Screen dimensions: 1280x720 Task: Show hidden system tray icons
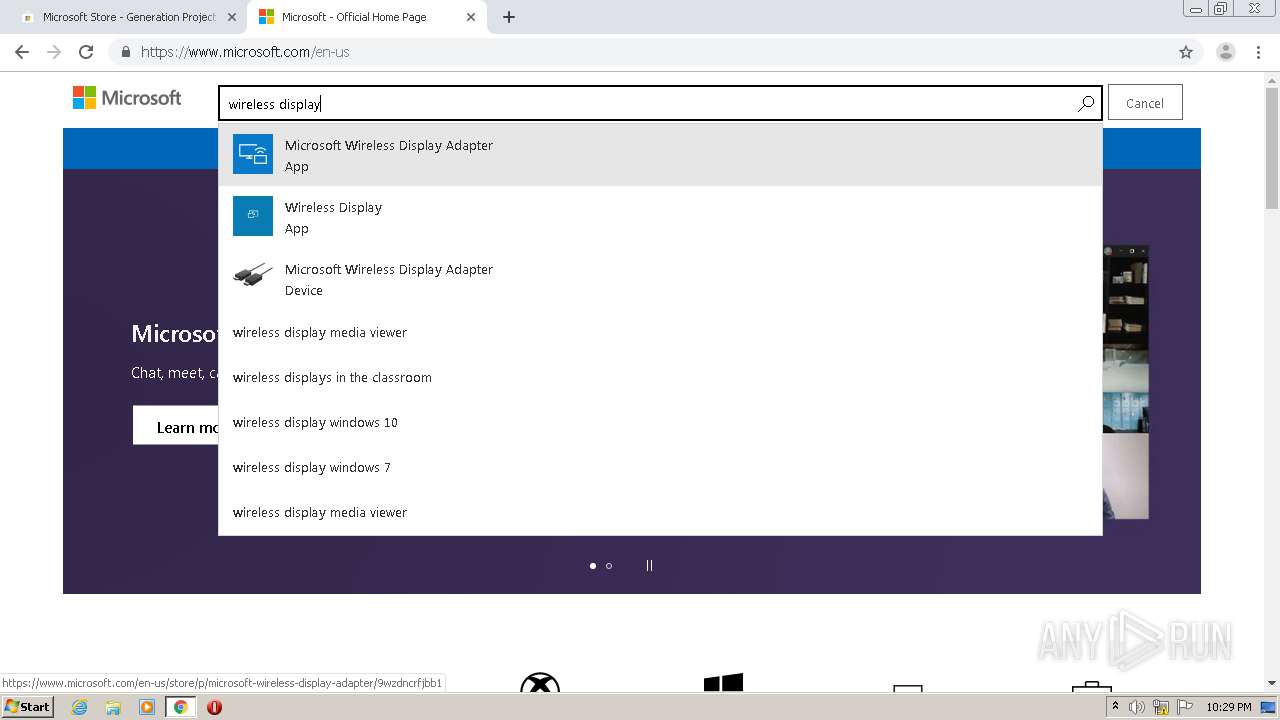click(x=1116, y=707)
